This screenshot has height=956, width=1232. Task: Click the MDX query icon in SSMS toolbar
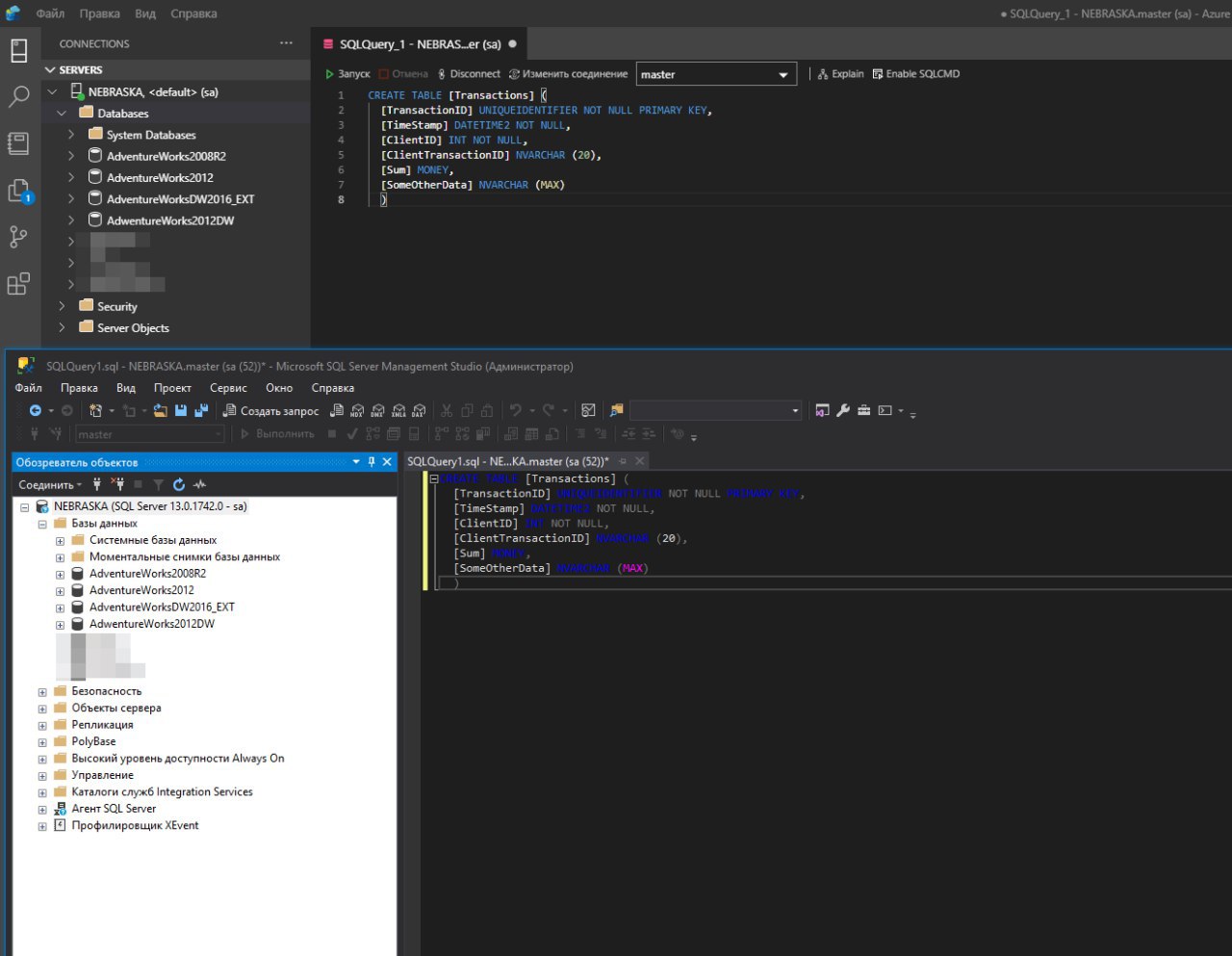[x=357, y=411]
